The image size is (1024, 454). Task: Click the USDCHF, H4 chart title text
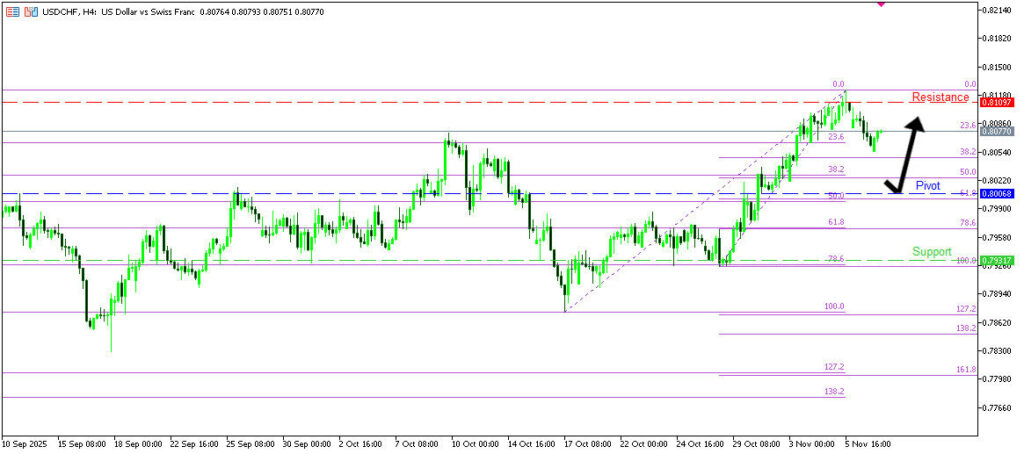tap(68, 9)
